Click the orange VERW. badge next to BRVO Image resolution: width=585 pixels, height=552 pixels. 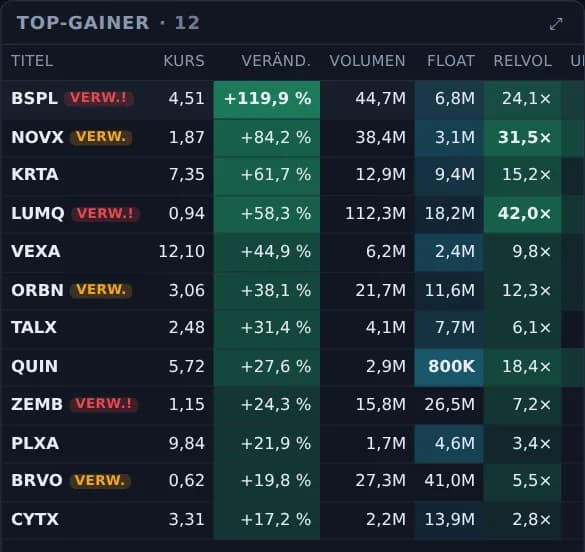[100, 480]
